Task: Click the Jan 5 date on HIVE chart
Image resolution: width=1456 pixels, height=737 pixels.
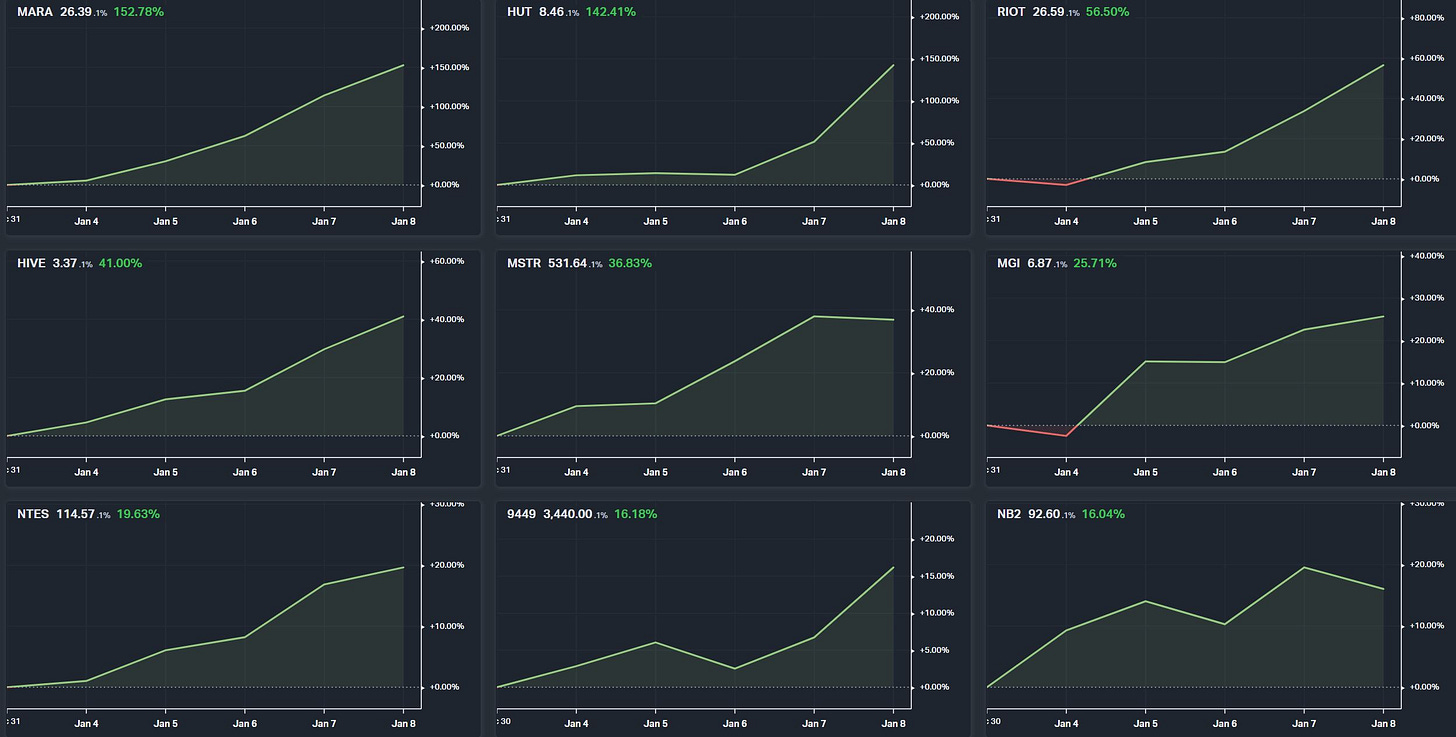Action: (x=166, y=472)
